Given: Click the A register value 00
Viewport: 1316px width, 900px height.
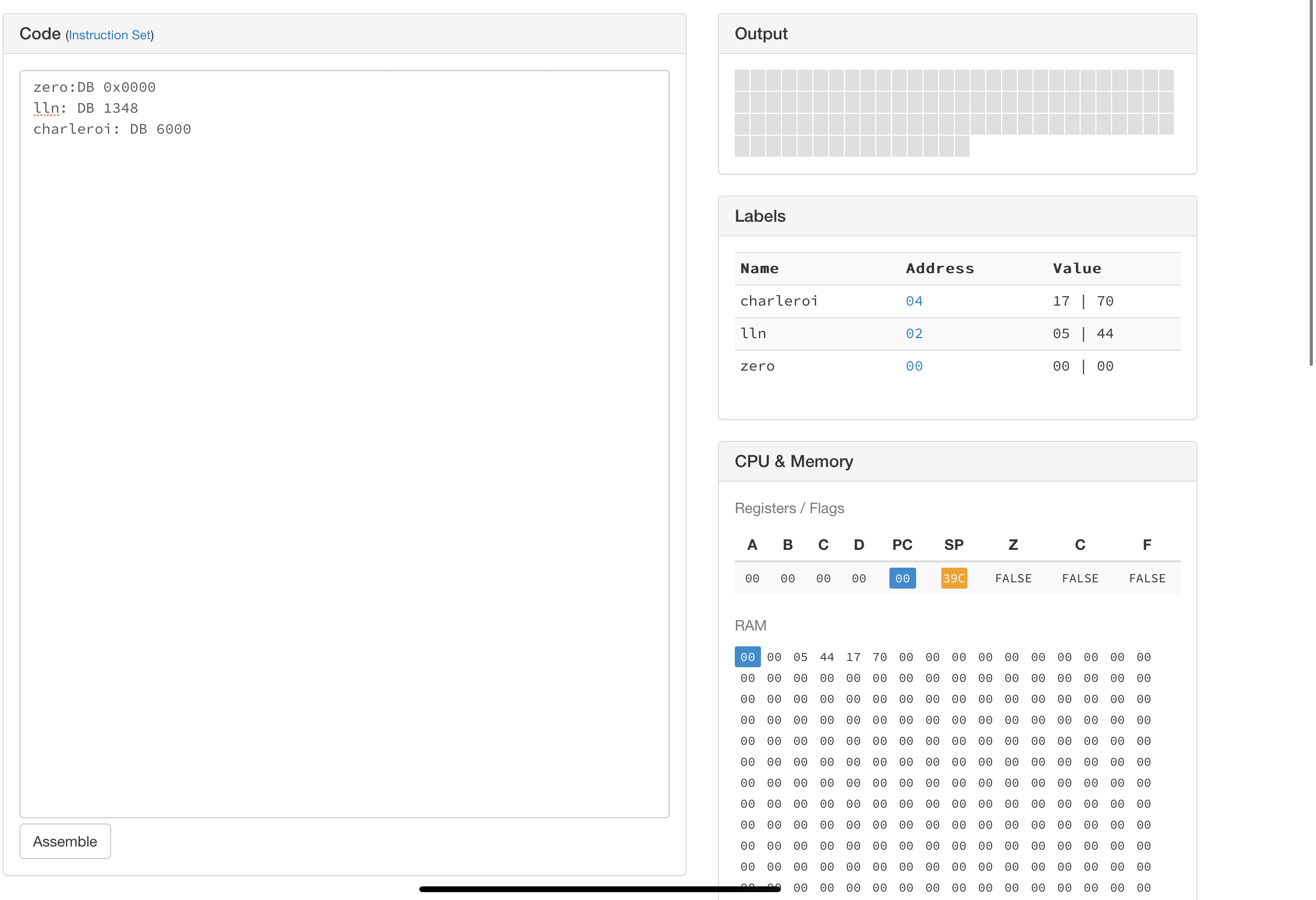Looking at the screenshot, I should [752, 578].
